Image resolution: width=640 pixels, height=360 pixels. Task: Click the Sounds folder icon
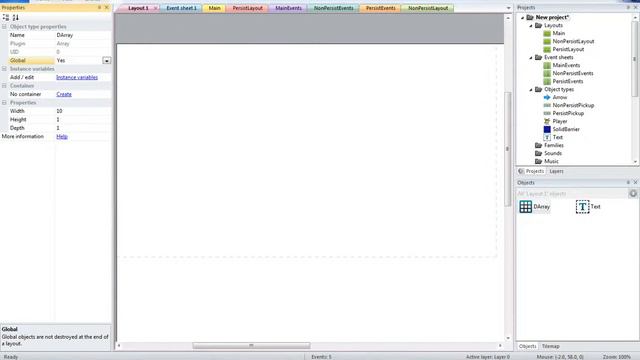(538, 153)
